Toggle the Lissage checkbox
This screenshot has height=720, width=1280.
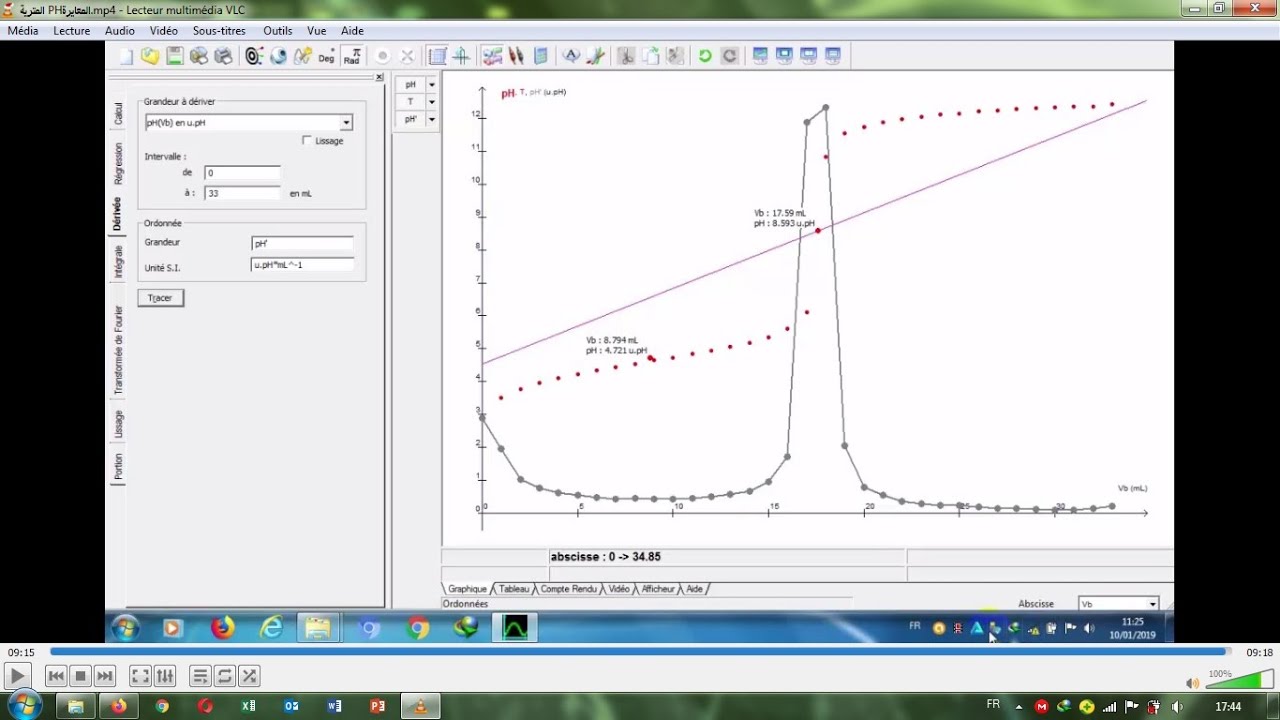click(x=307, y=141)
